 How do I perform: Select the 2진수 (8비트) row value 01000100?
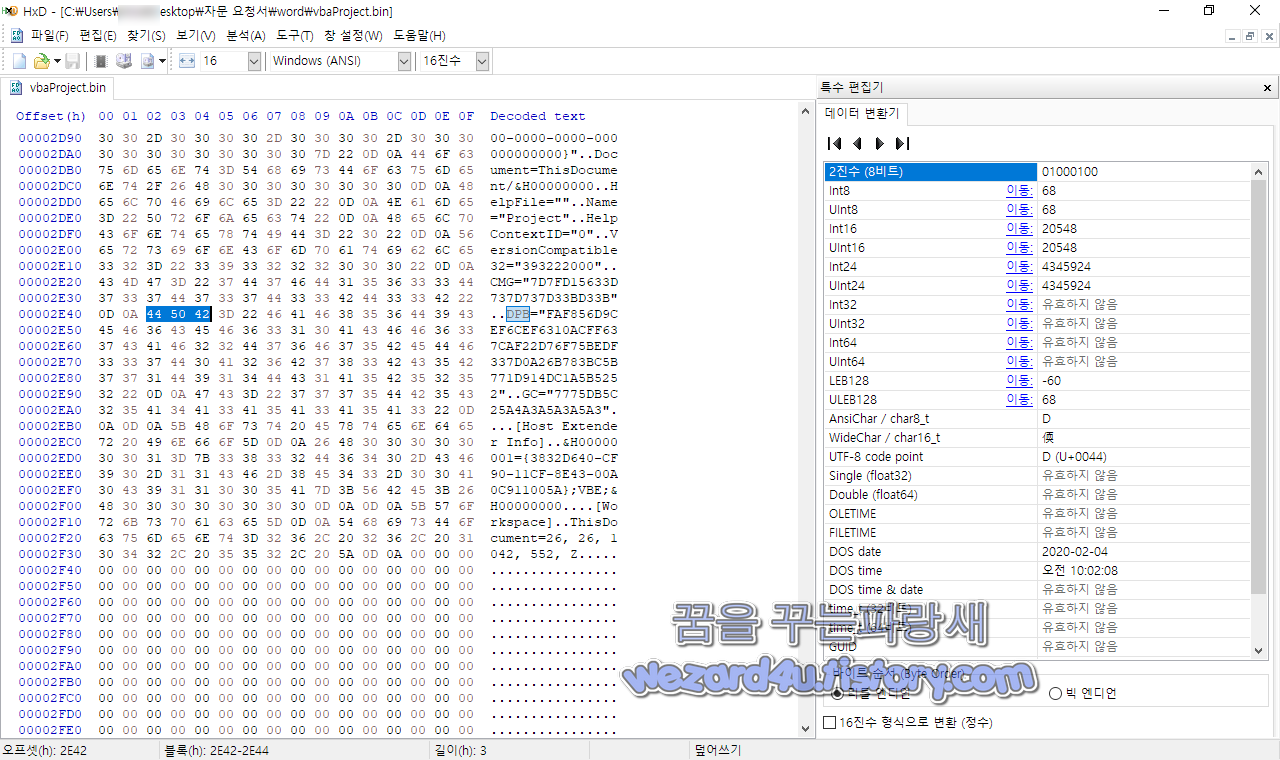click(1143, 172)
